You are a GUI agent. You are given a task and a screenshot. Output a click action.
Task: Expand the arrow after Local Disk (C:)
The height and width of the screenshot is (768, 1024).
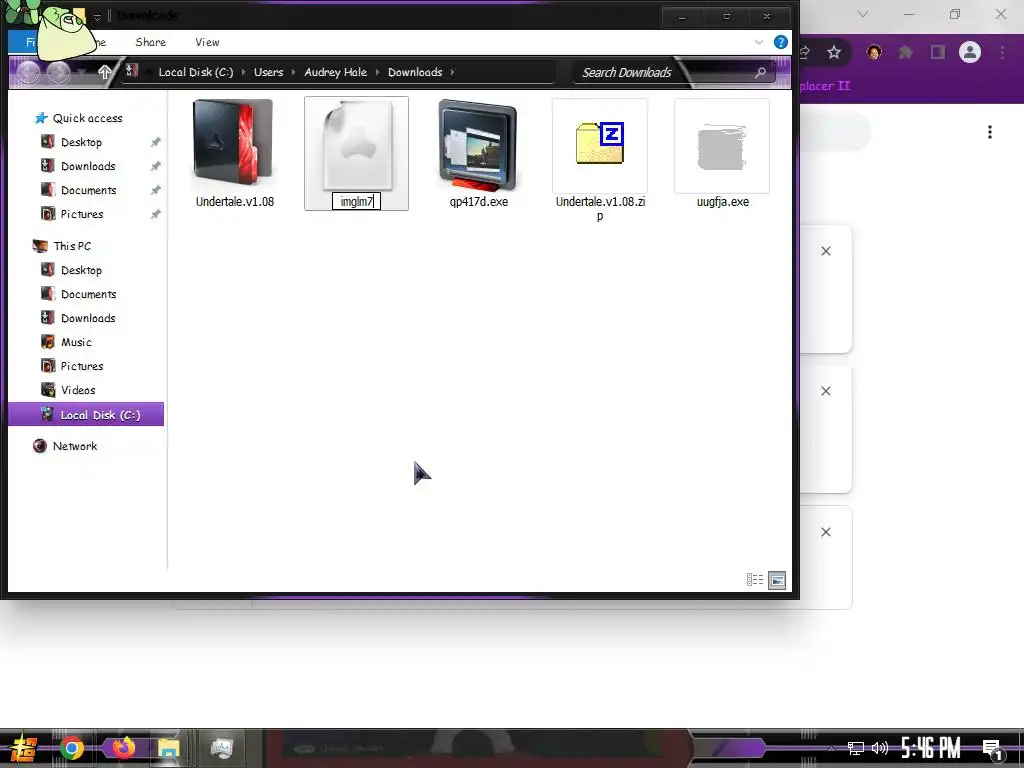[x=244, y=72]
